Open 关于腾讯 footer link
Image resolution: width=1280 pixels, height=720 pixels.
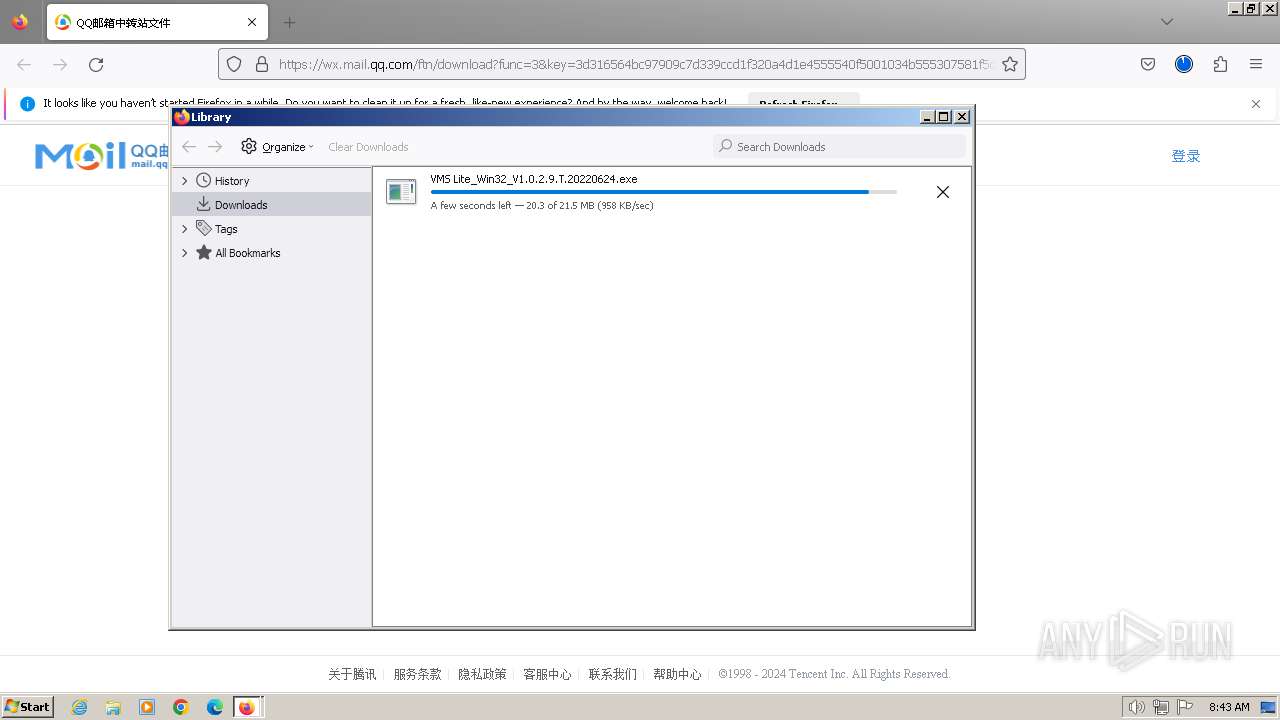tap(352, 674)
